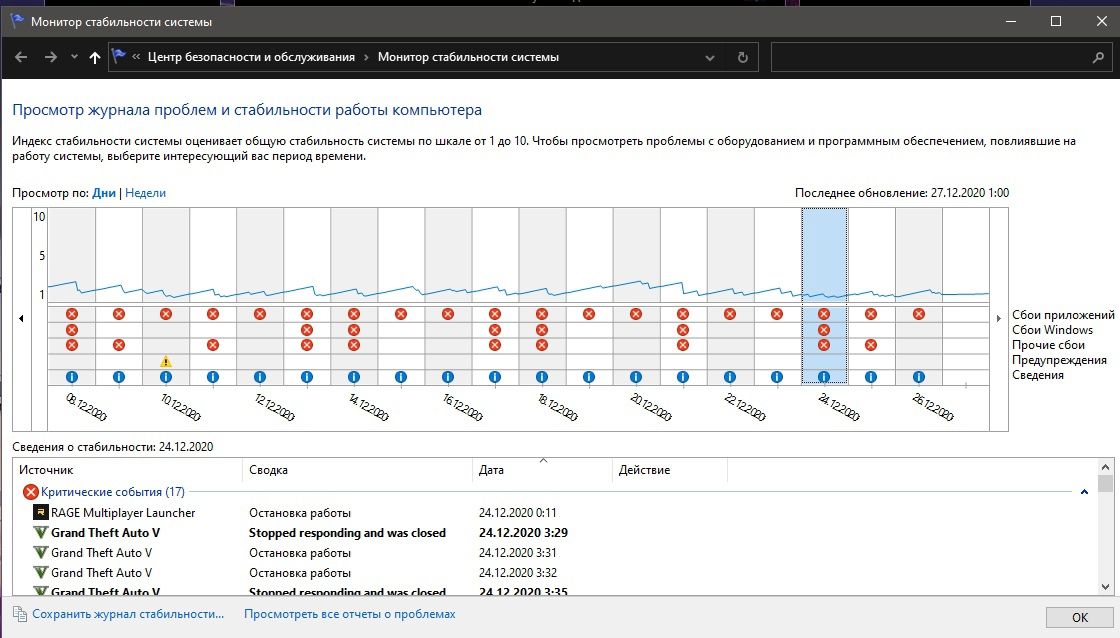Screen dimensions: 1120x638
Task: Select the highlighted 24.12.2020 column in the chart
Action: 824,296
